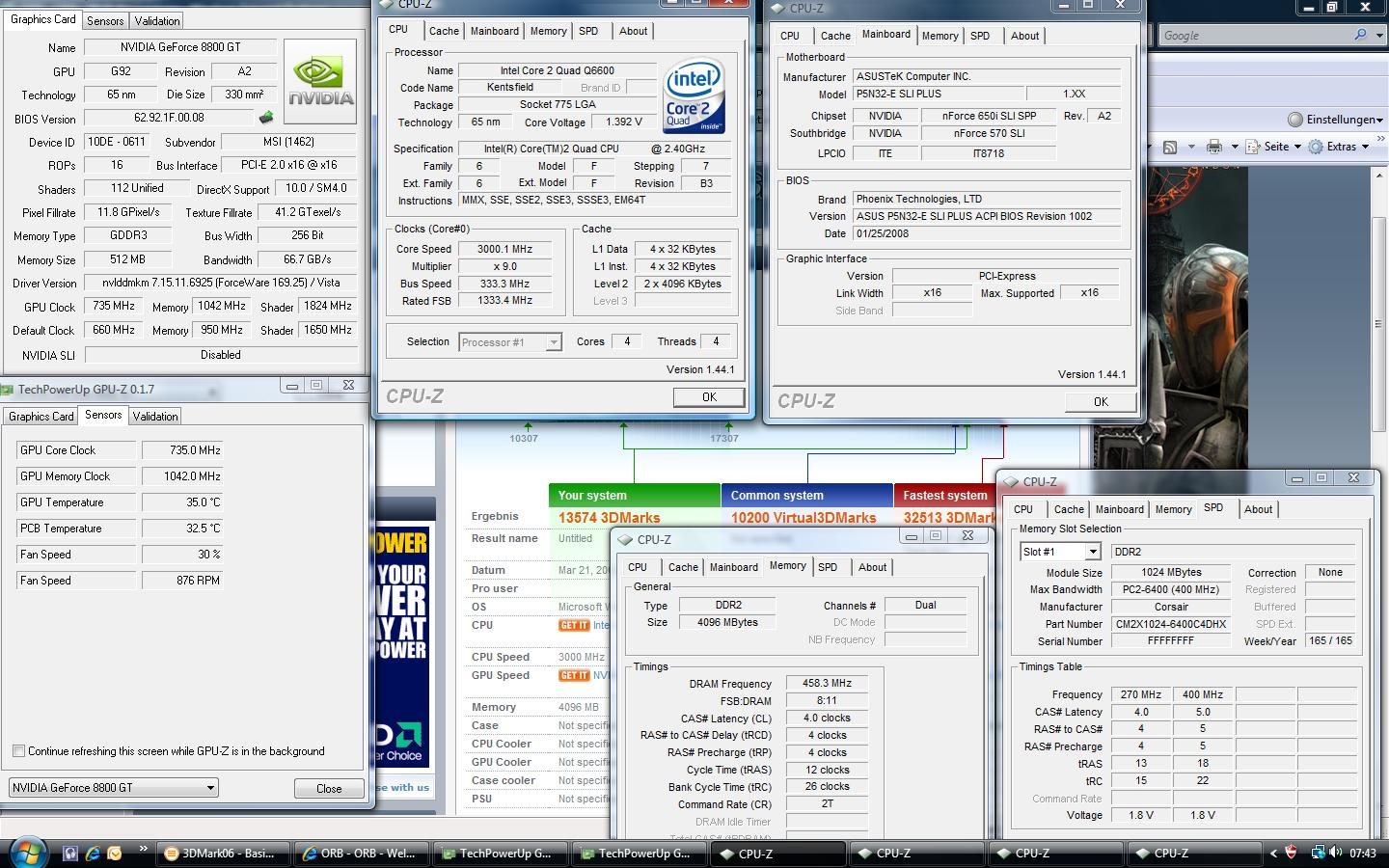Screen dimensions: 1389x868
Task: Open Mainboard tab in CPU-Z SPD window
Action: pos(1119,509)
